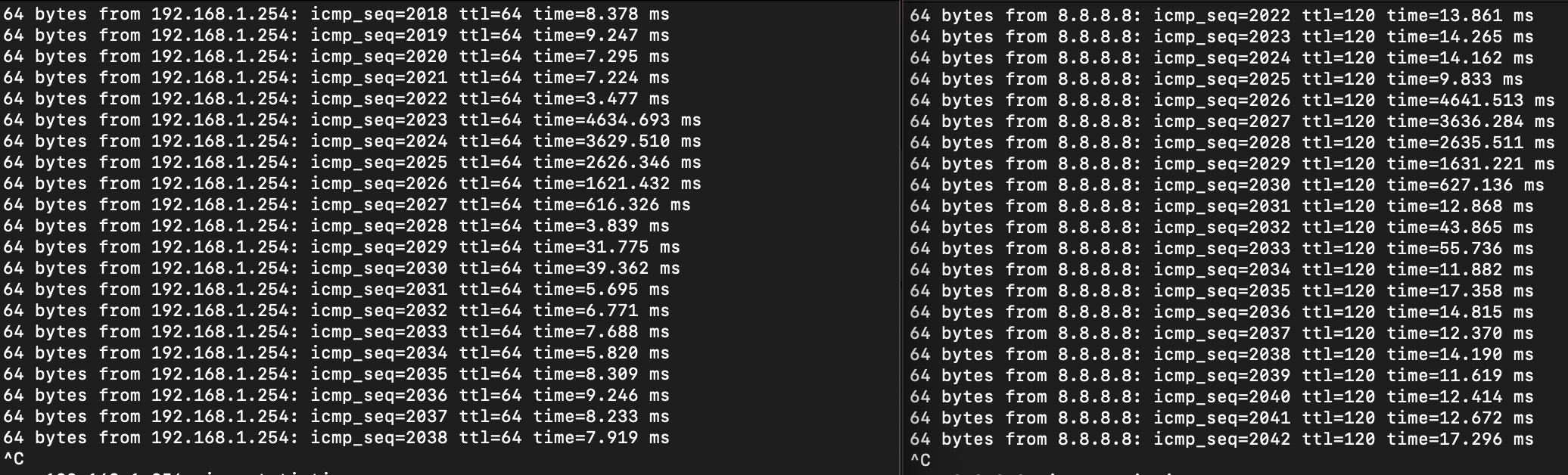Click the 627.136 ms ping line
The width and height of the screenshot is (1568, 475).
click(x=1226, y=185)
